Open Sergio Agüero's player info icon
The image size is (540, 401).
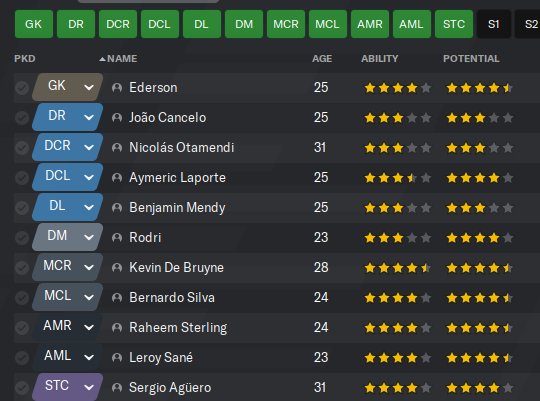(117, 388)
